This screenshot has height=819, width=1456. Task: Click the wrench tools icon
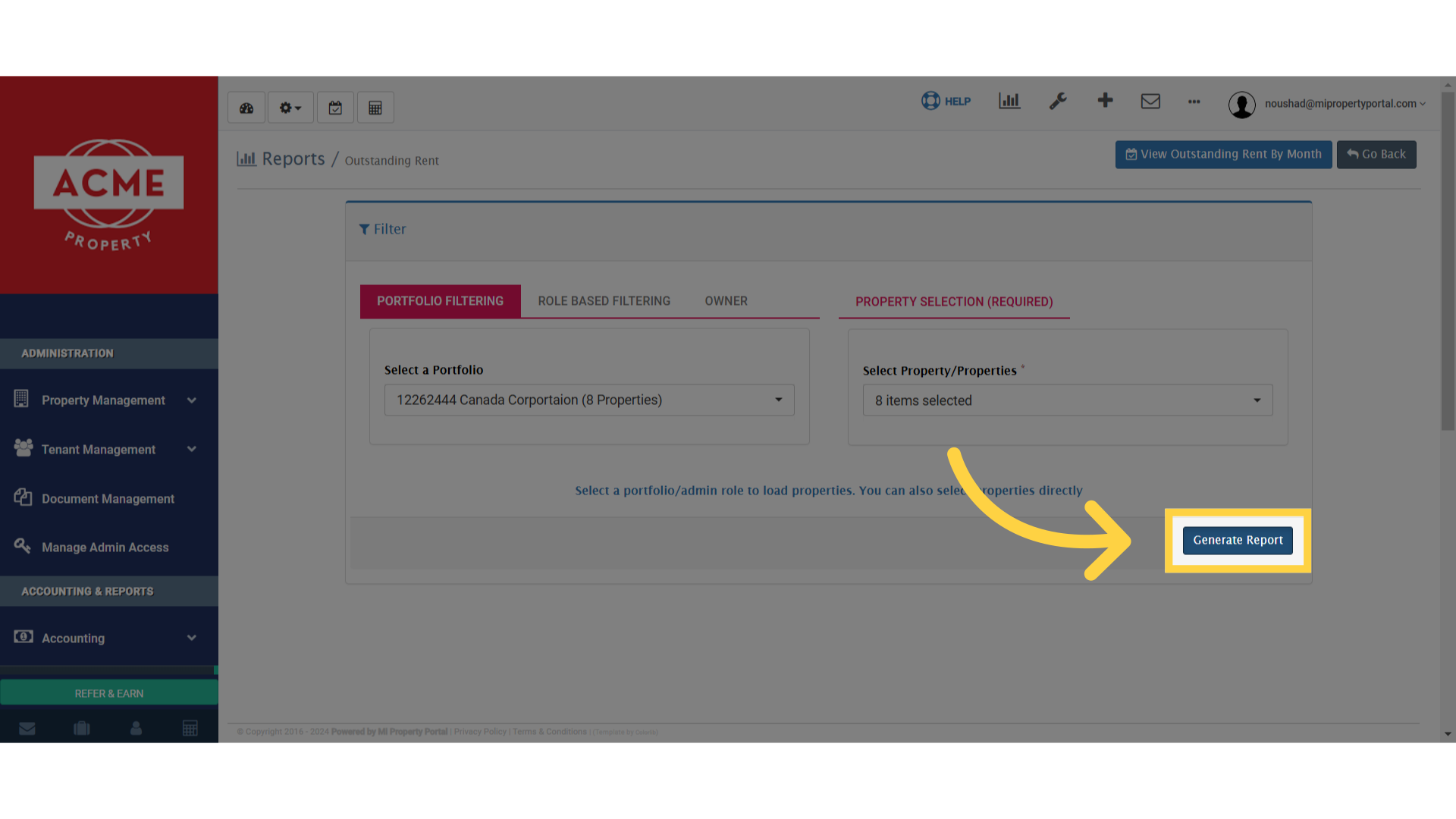1058,101
